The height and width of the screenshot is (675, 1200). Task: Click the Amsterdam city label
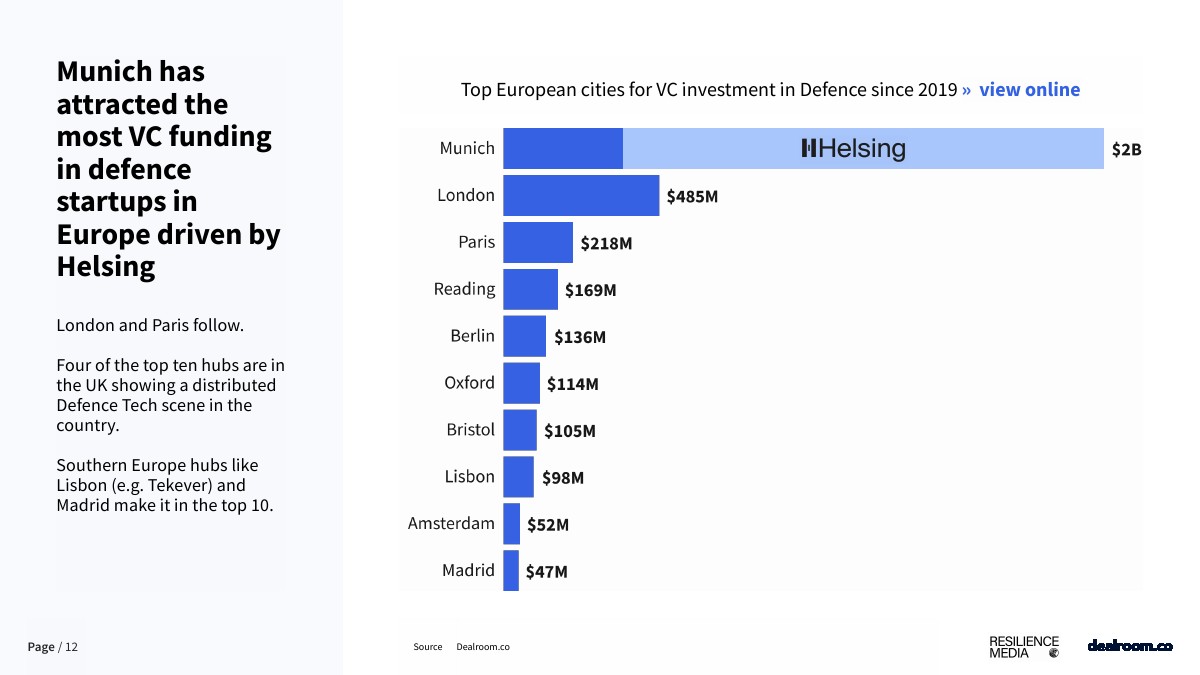point(451,523)
